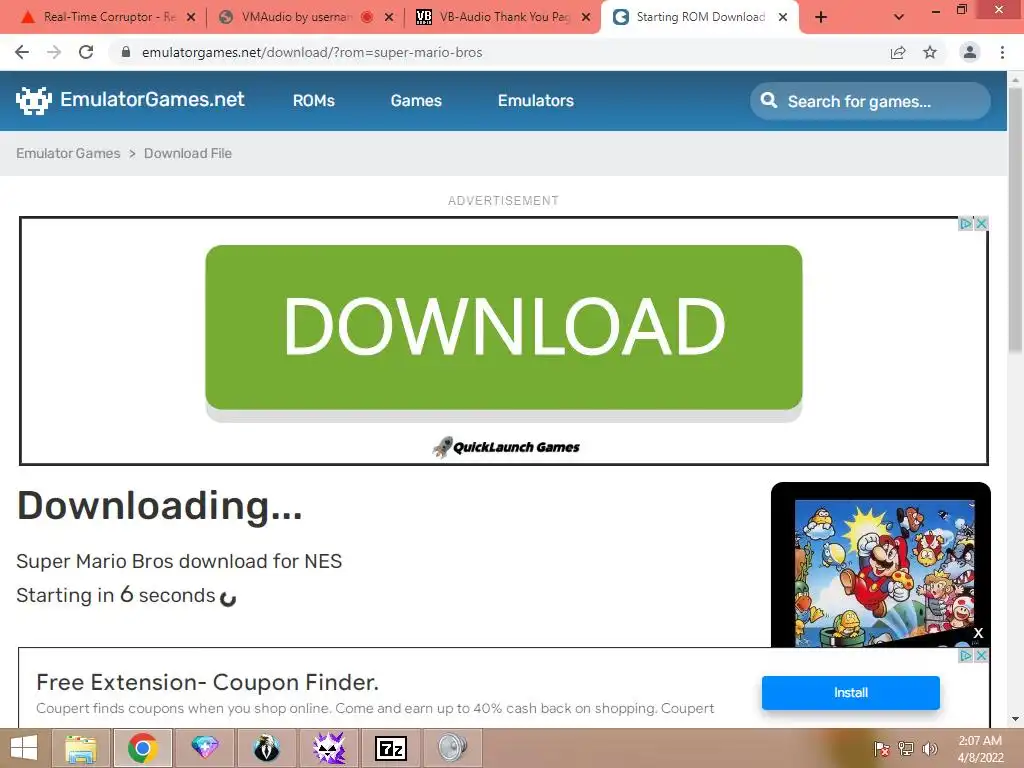Click the Install button in coupon ad
Screen dimensions: 1024x768
(850, 692)
